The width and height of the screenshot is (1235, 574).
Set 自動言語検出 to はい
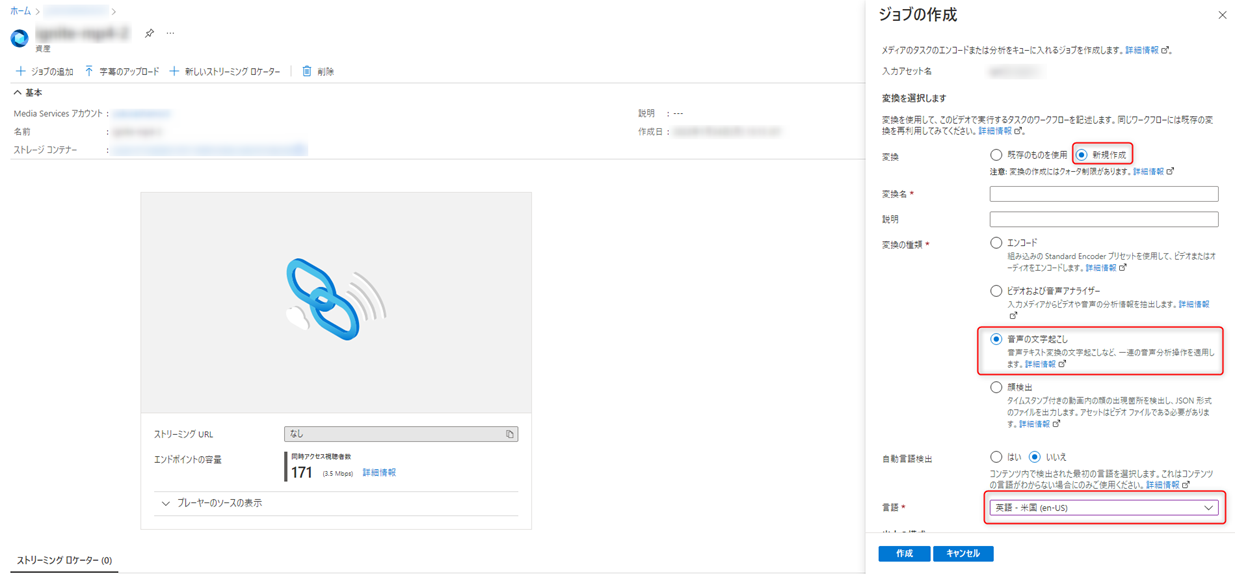tap(996, 457)
